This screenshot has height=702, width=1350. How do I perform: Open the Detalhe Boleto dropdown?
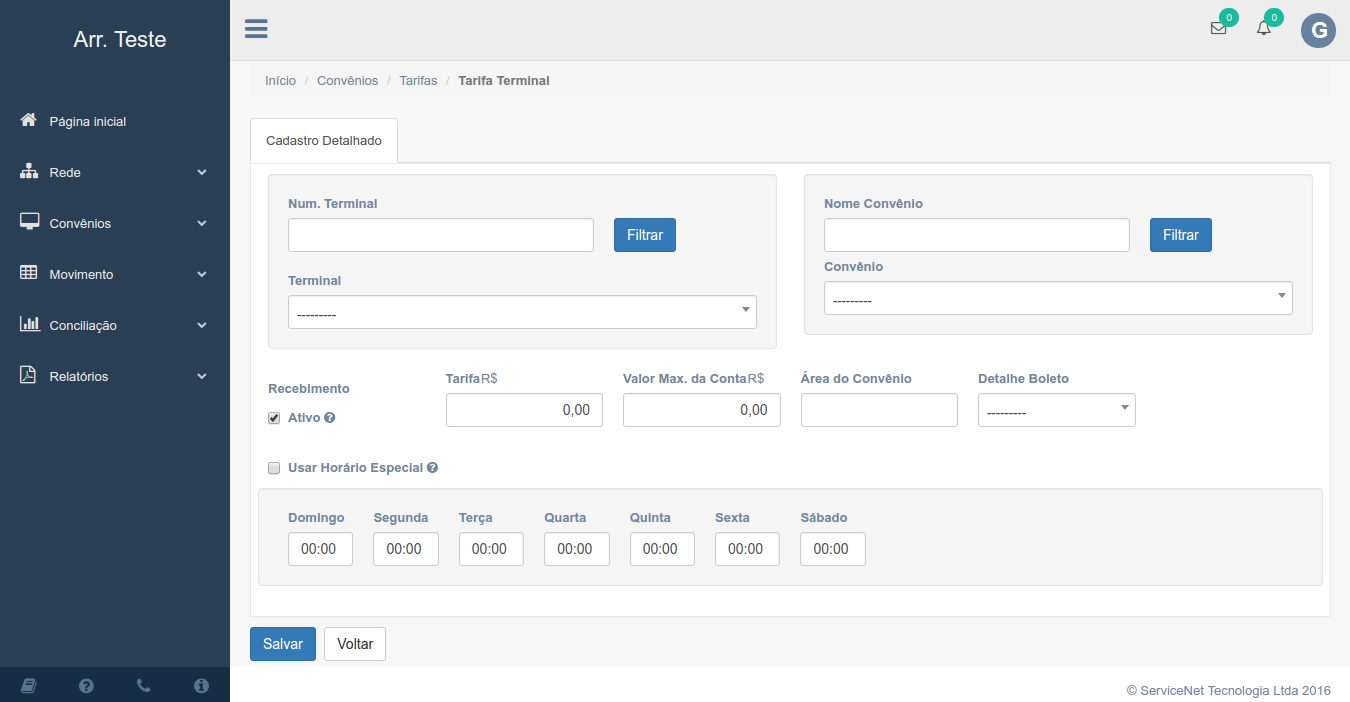point(1056,410)
